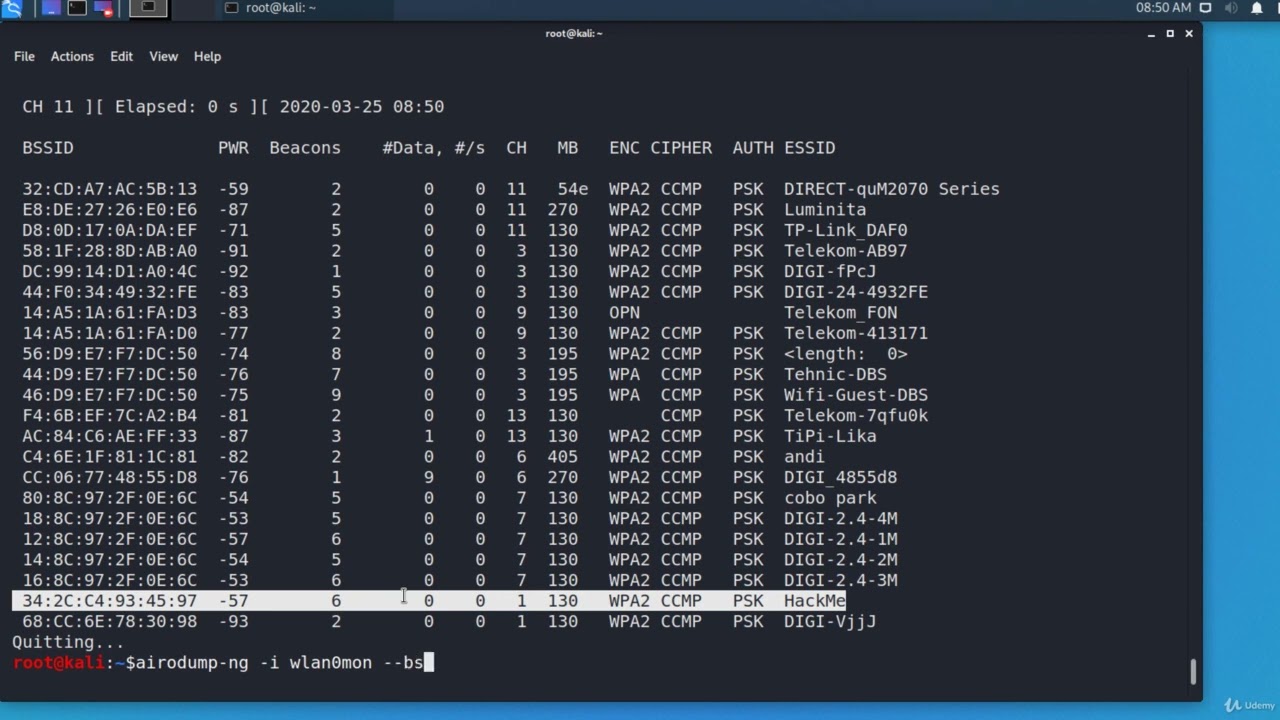This screenshot has height=720, width=1280.
Task: Click the show desktop launcher in the panel
Action: point(51,9)
